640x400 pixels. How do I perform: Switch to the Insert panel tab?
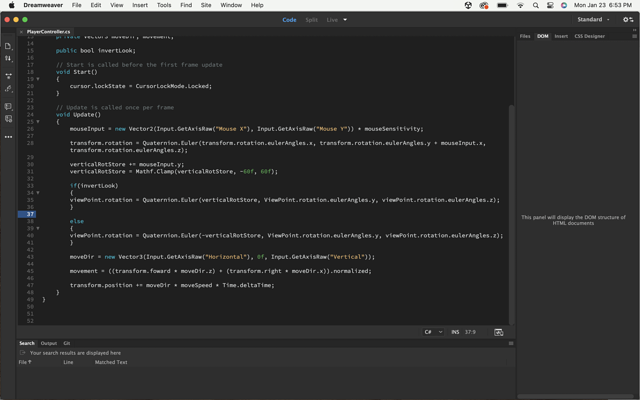(x=561, y=36)
